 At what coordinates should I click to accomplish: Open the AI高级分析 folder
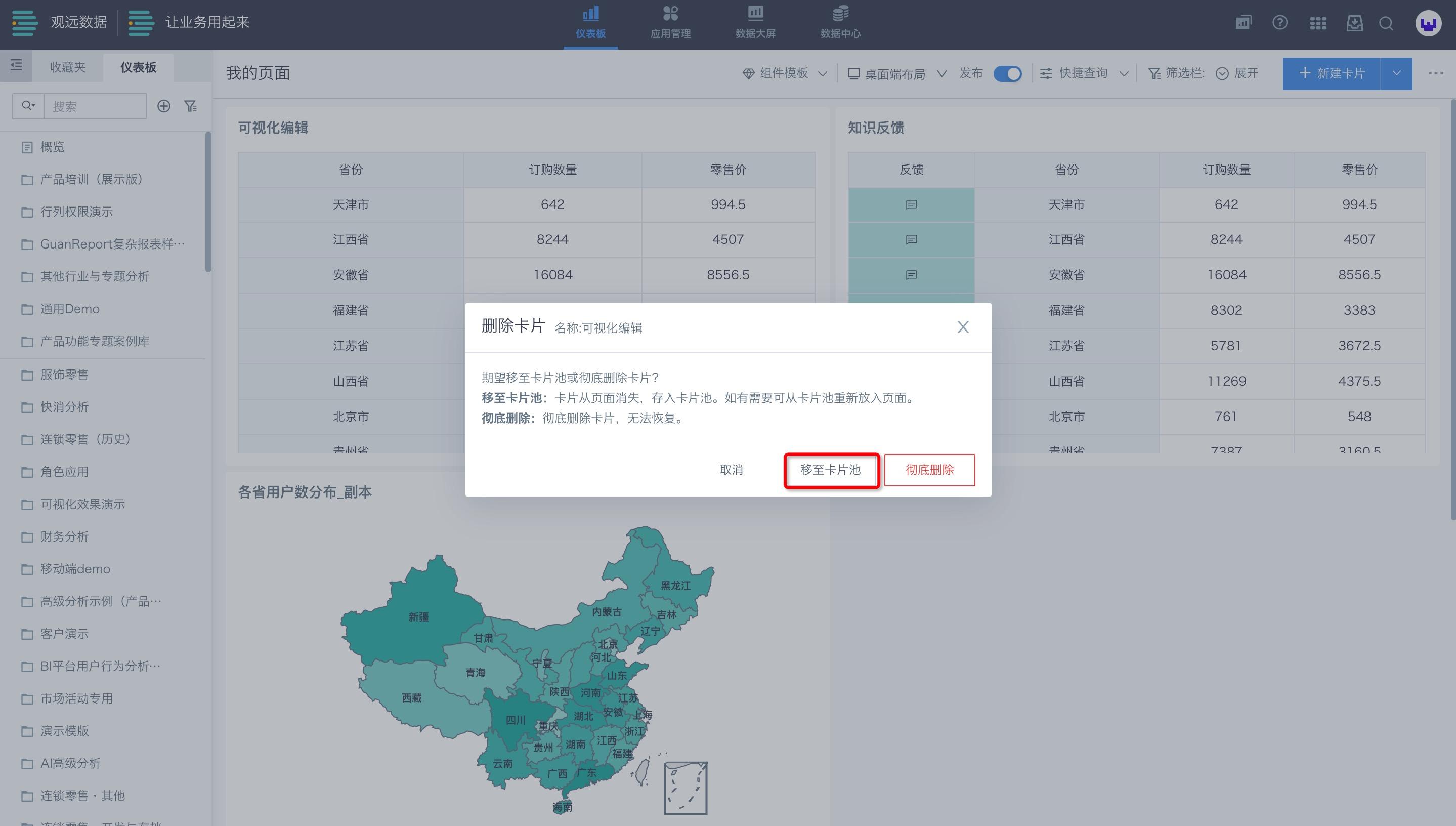(102, 763)
